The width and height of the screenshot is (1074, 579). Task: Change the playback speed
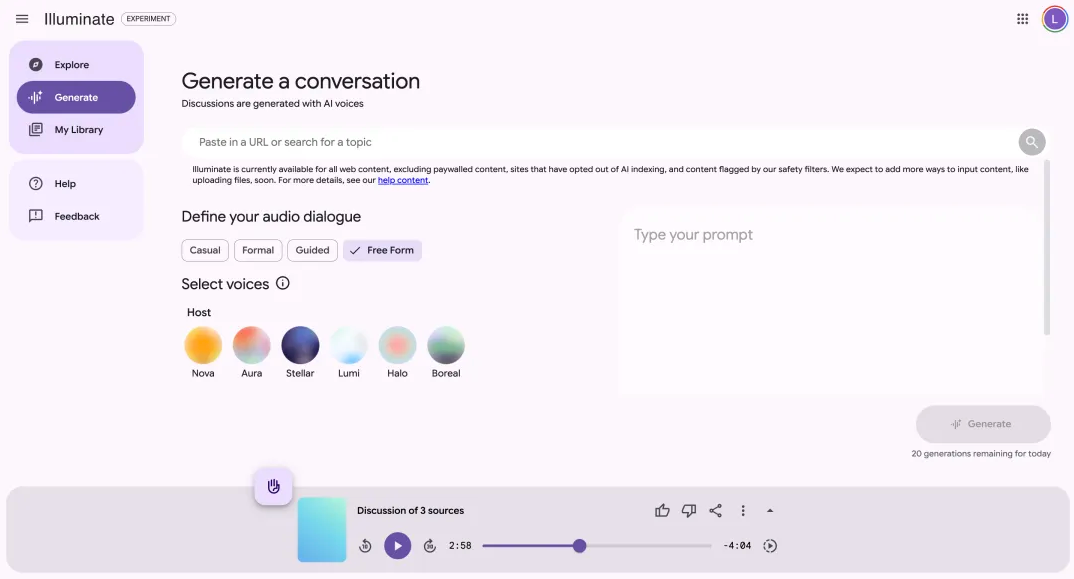770,546
